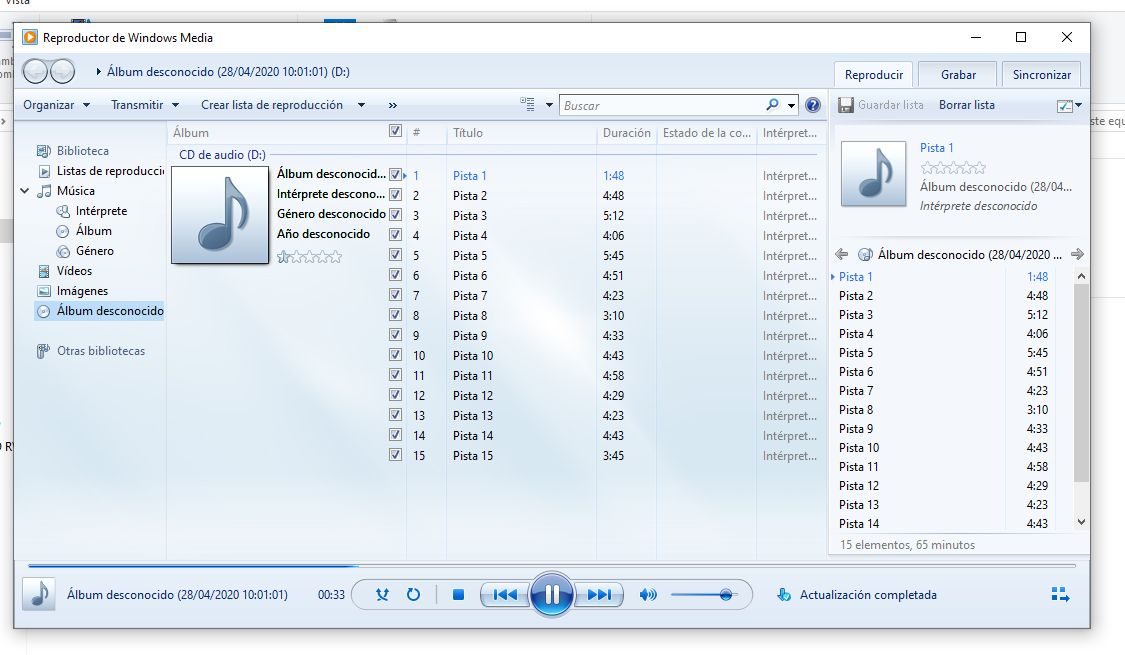Click the Guardar lista button label
1125x655 pixels.
pos(890,105)
